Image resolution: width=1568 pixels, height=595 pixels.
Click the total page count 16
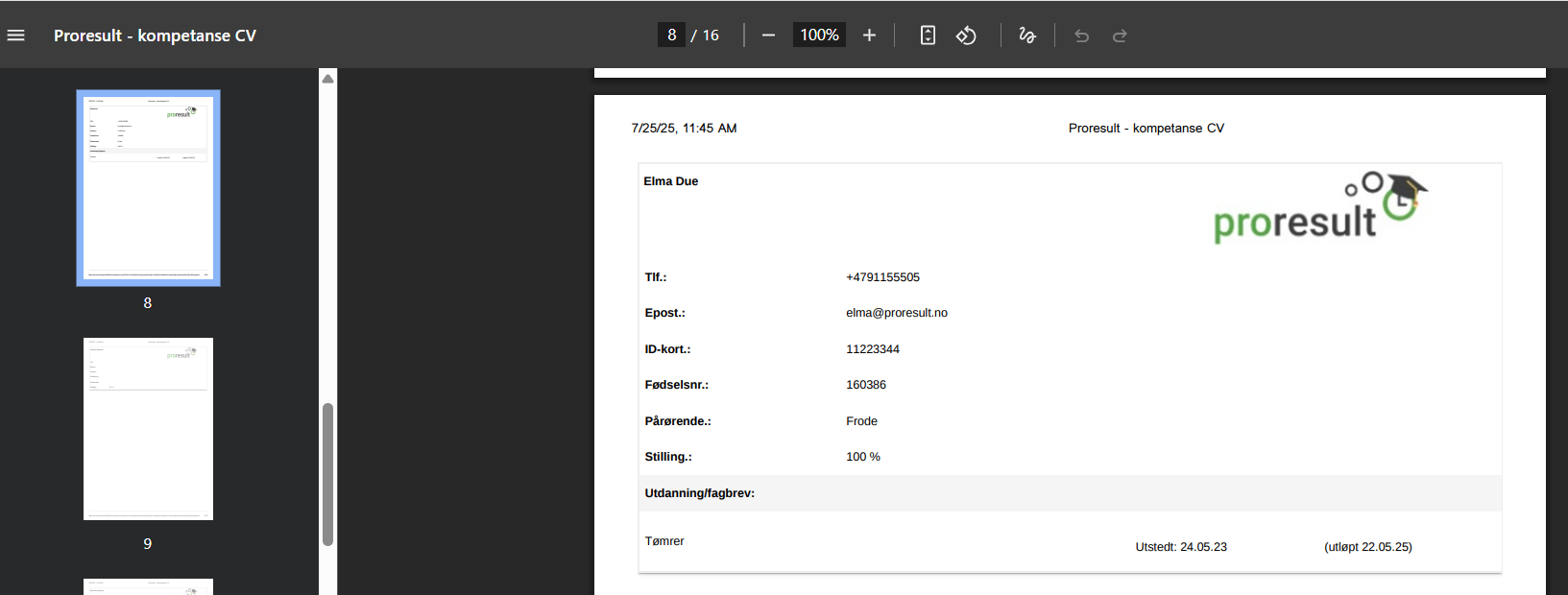[x=711, y=36]
